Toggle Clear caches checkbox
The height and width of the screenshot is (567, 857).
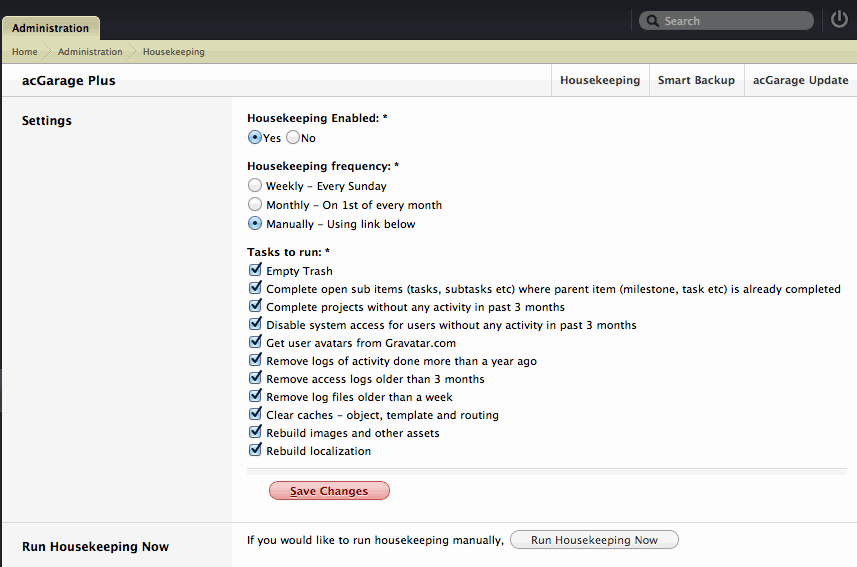[x=255, y=413]
